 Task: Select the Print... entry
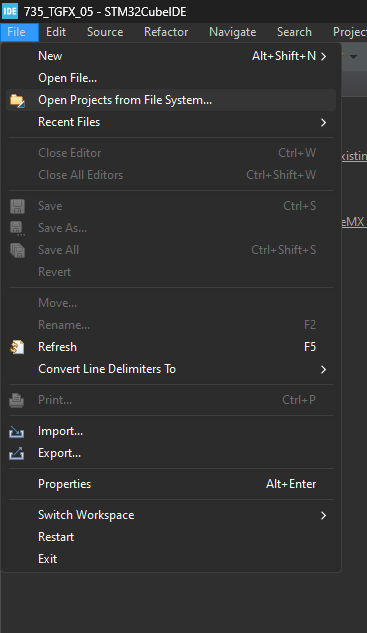pyautogui.click(x=171, y=400)
